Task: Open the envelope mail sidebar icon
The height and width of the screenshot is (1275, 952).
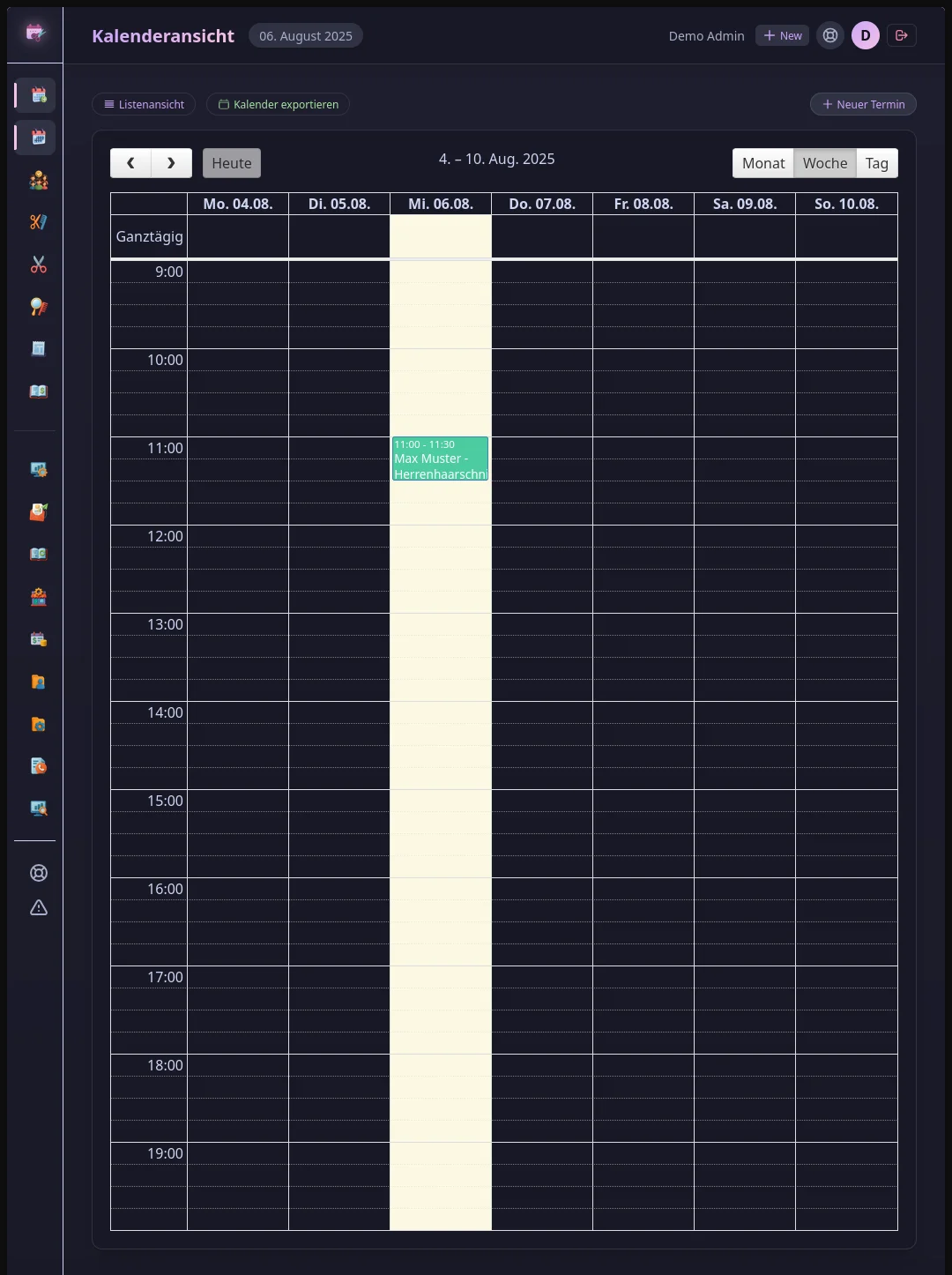Action: pyautogui.click(x=38, y=512)
